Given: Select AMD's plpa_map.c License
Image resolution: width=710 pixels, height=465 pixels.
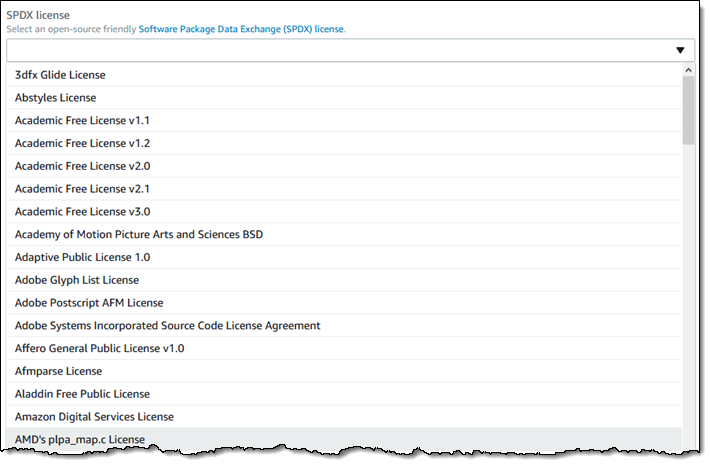Looking at the screenshot, I should [x=80, y=440].
